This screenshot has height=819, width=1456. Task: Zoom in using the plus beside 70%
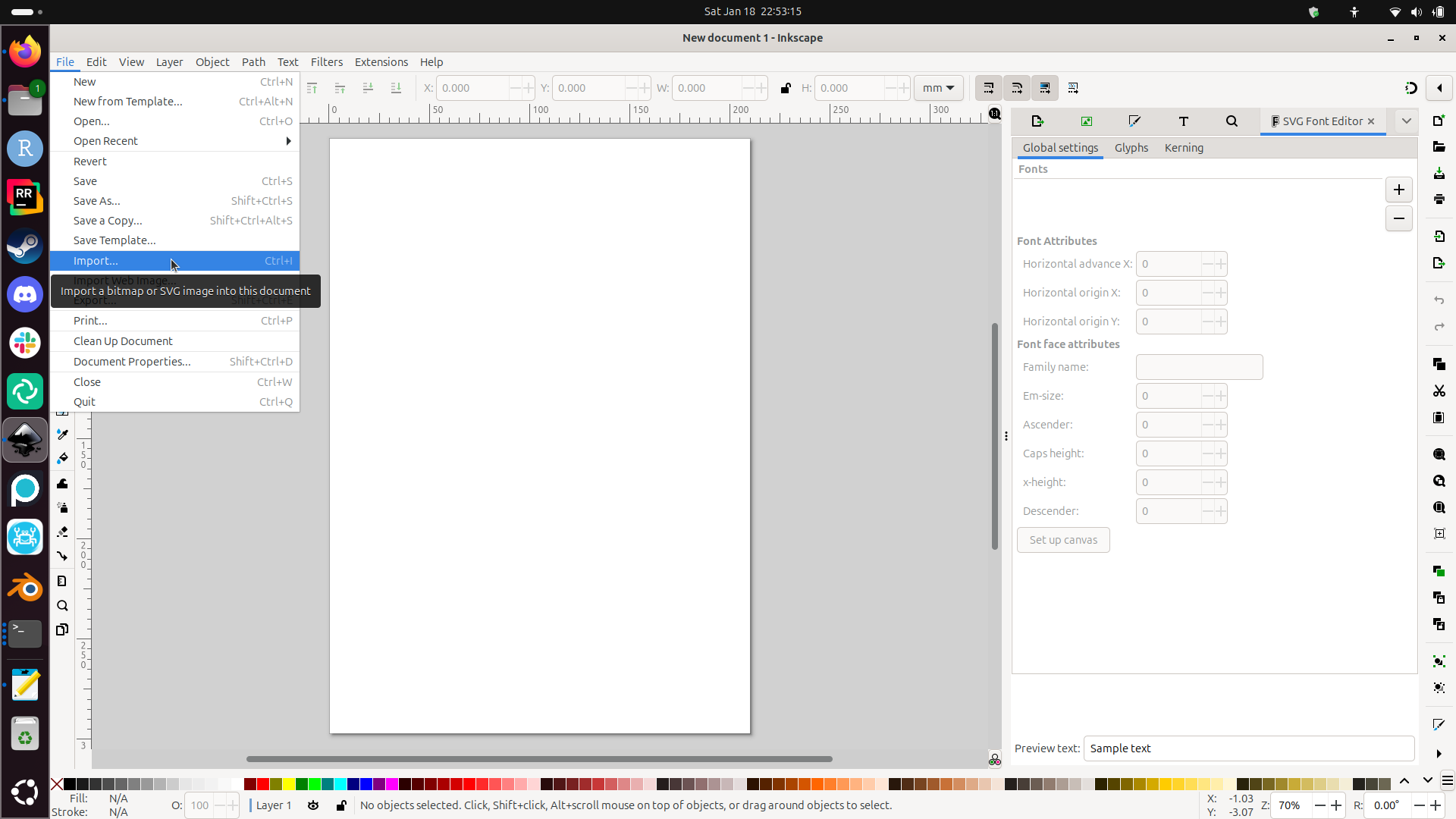(x=1337, y=805)
